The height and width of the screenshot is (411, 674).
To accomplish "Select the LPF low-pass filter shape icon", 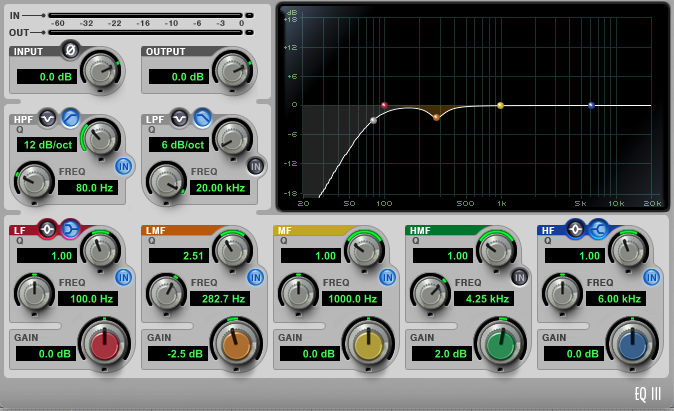I will coord(202,118).
